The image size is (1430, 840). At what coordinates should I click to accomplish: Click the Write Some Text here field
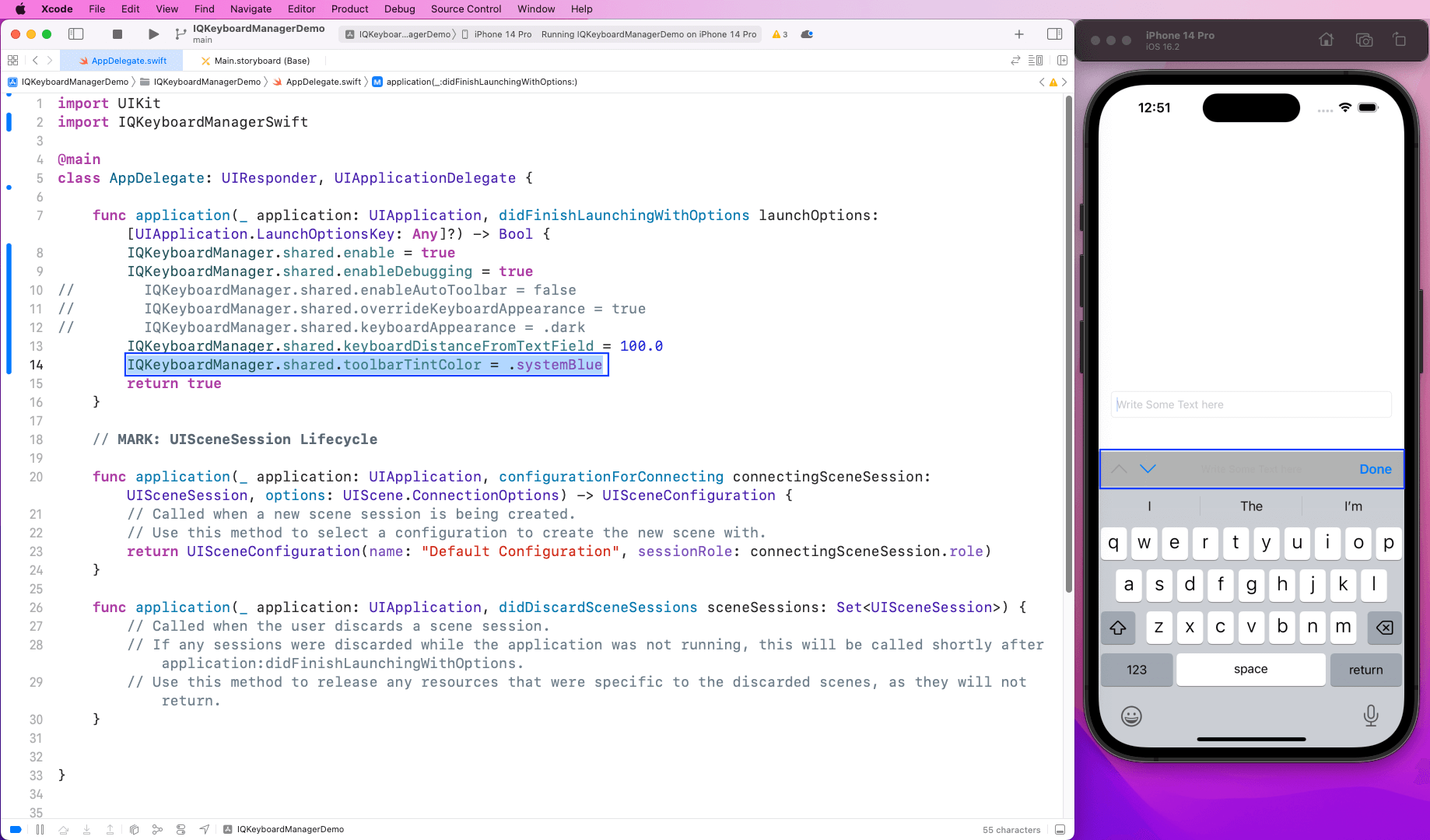[x=1250, y=404]
